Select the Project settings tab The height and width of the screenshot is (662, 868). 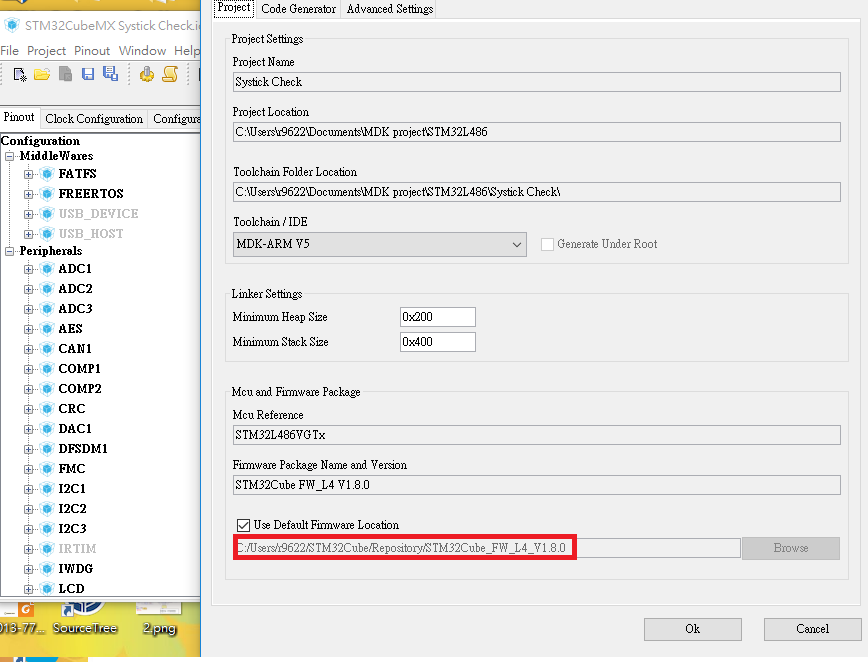pyautogui.click(x=234, y=8)
